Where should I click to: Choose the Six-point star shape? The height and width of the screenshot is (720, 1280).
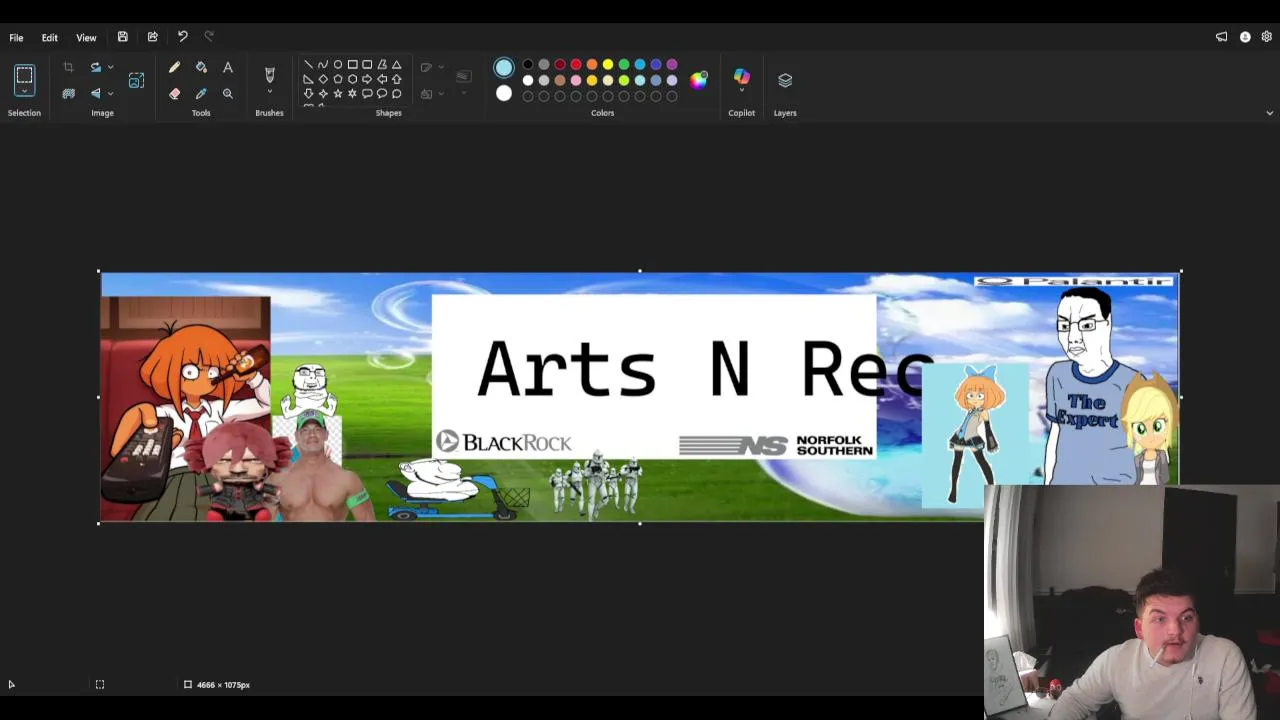352,94
